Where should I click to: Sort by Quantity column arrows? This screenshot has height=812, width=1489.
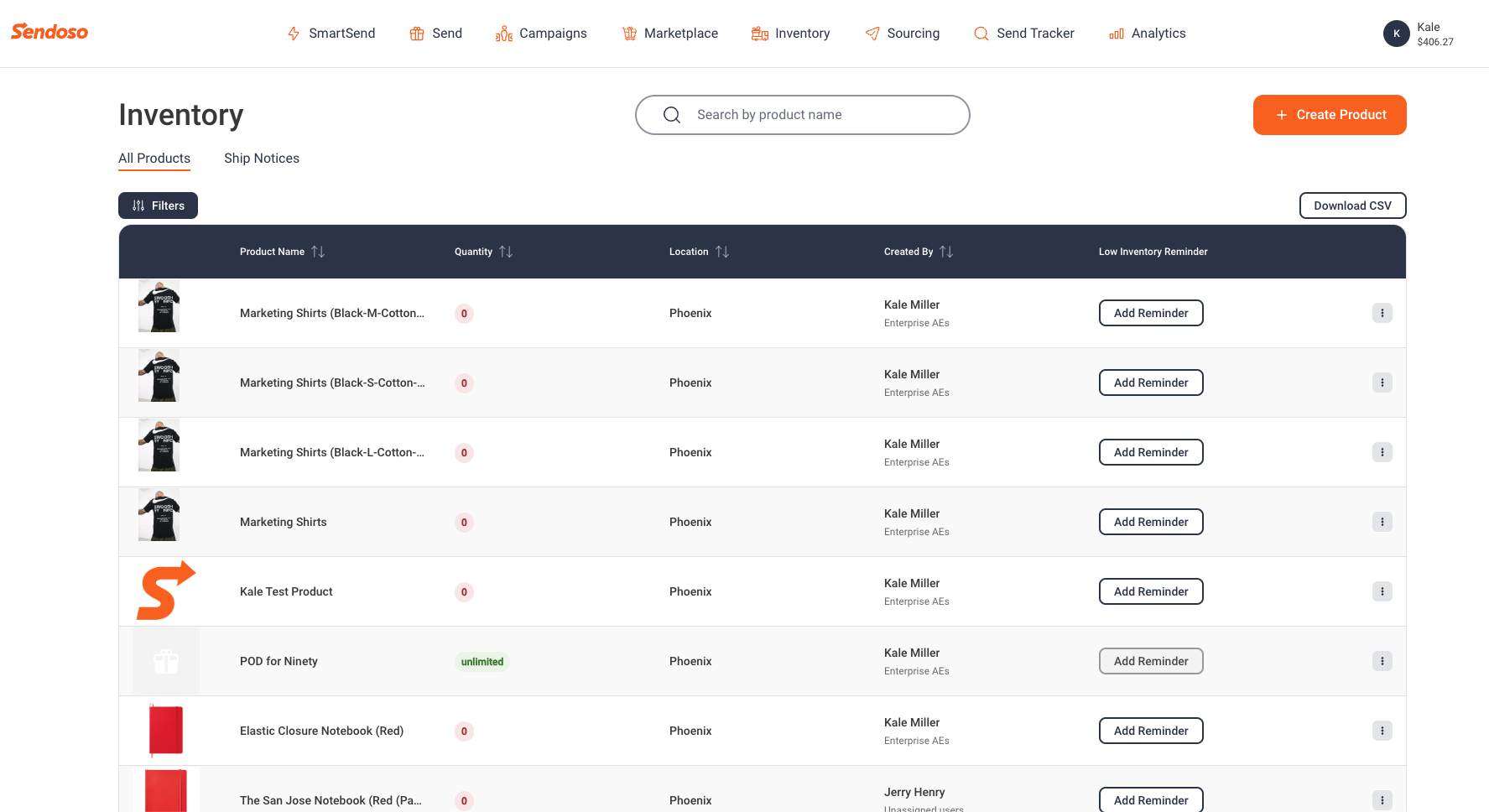pos(506,252)
